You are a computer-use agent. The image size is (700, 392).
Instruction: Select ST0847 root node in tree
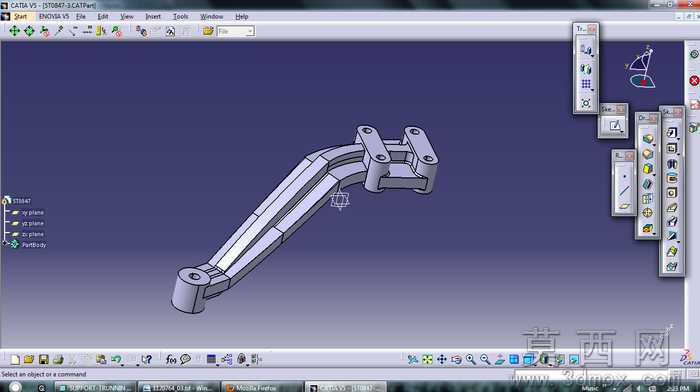[21, 201]
